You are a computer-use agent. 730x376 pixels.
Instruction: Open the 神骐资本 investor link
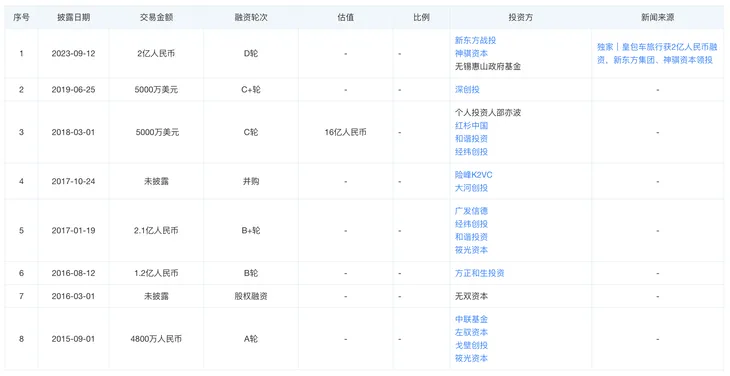click(x=471, y=54)
